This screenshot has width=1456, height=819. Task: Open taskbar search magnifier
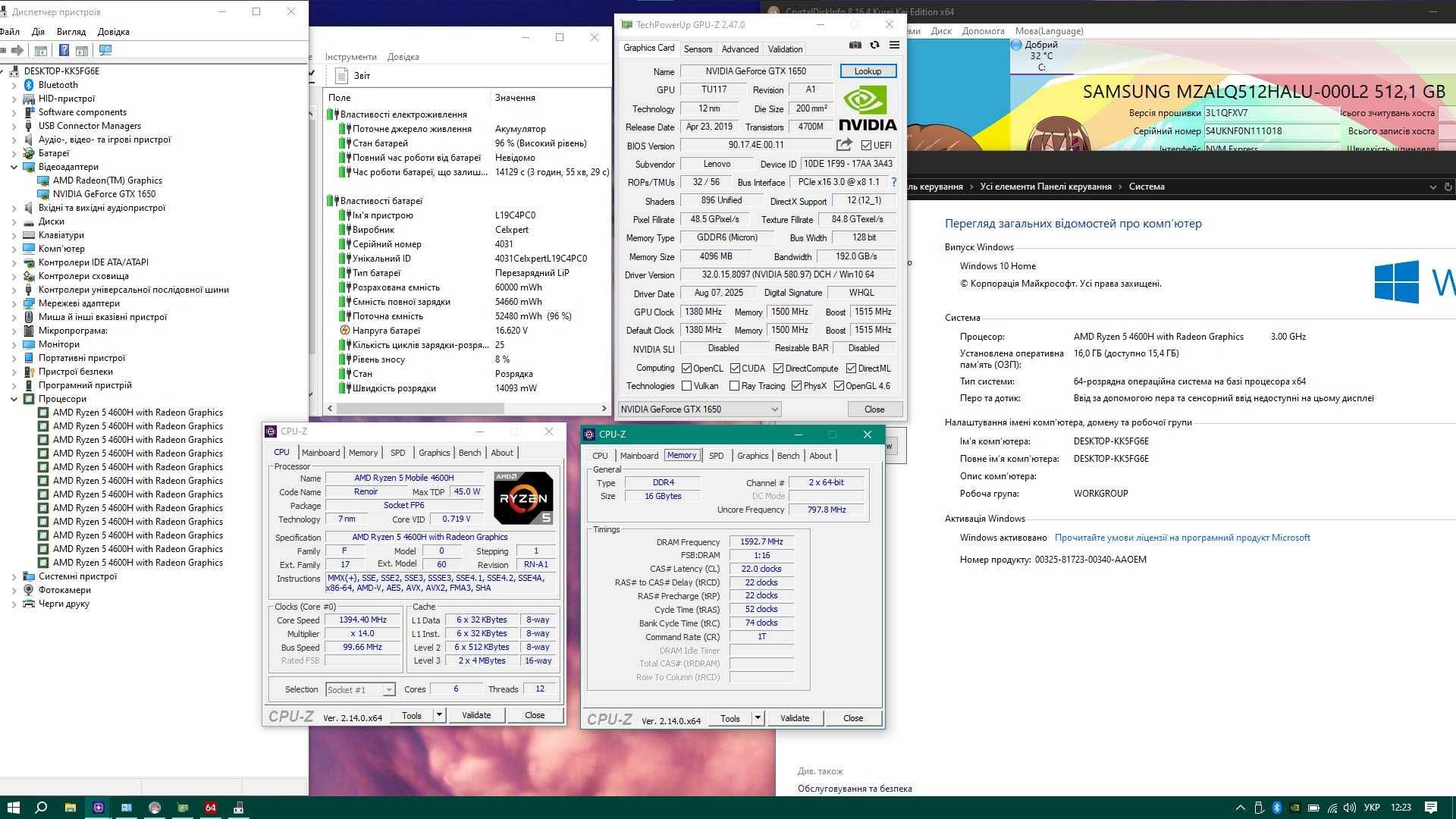42,808
